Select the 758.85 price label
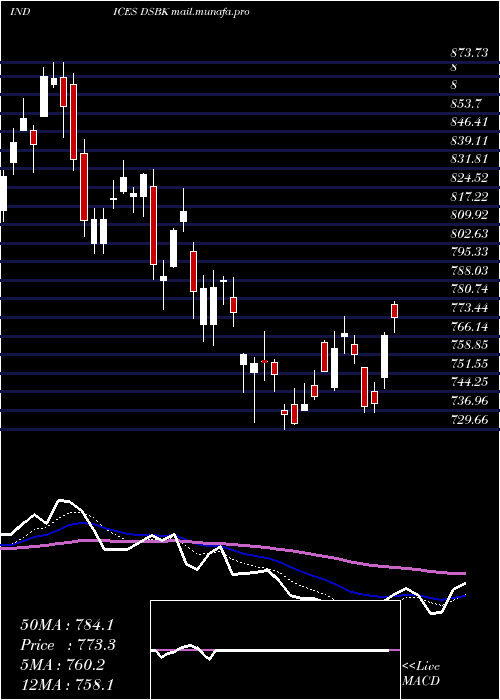The width and height of the screenshot is (500, 700). coord(469,345)
